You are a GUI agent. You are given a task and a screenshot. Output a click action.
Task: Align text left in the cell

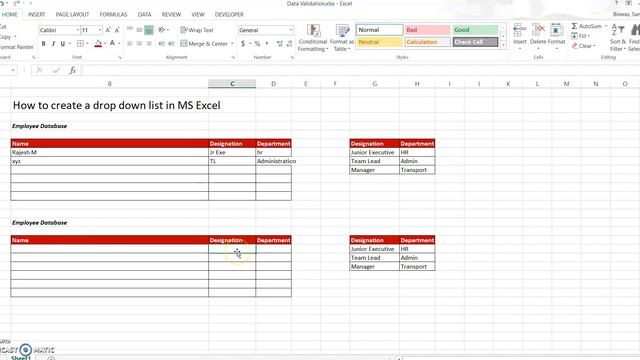[x=130, y=44]
